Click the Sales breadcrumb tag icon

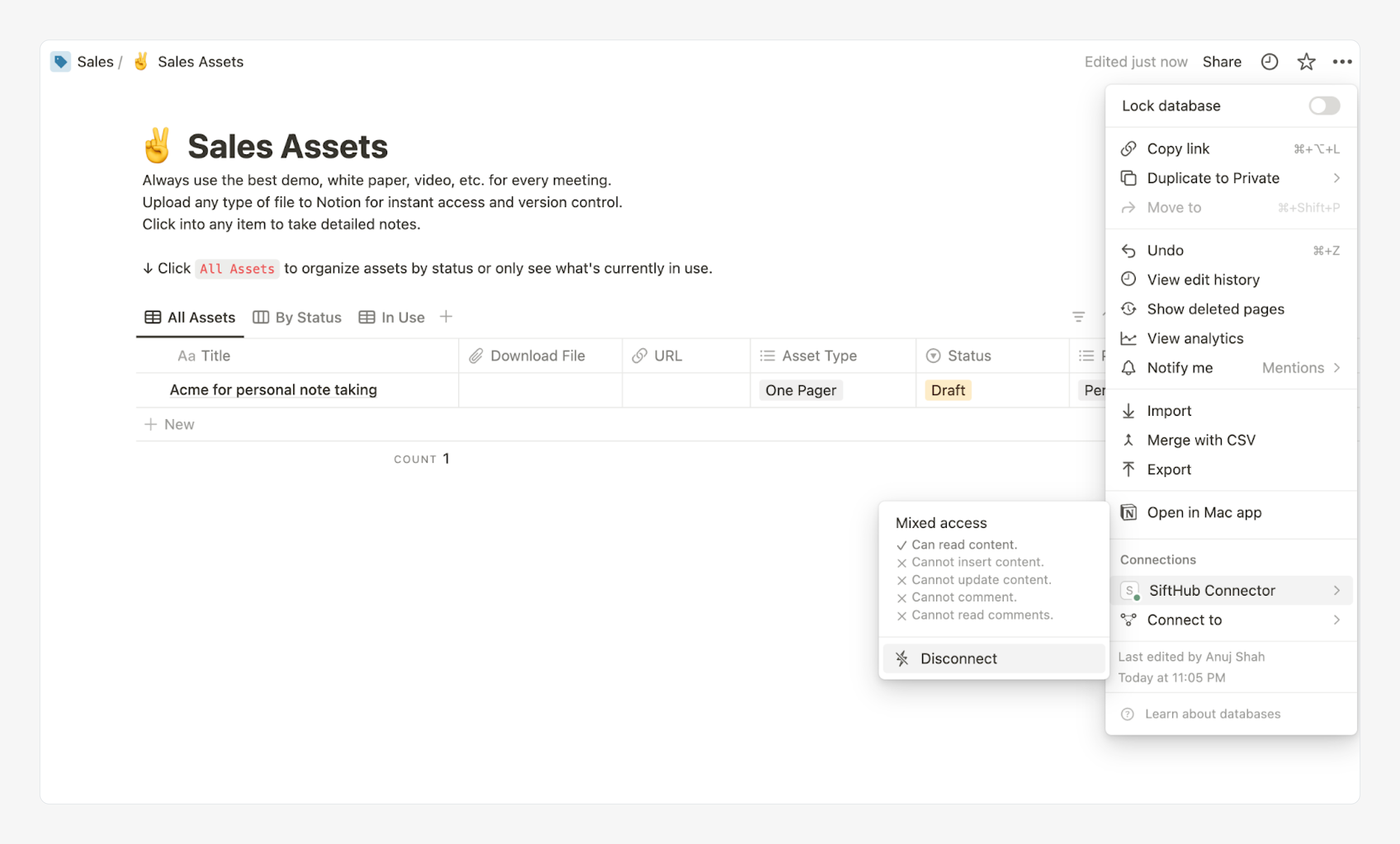[60, 61]
